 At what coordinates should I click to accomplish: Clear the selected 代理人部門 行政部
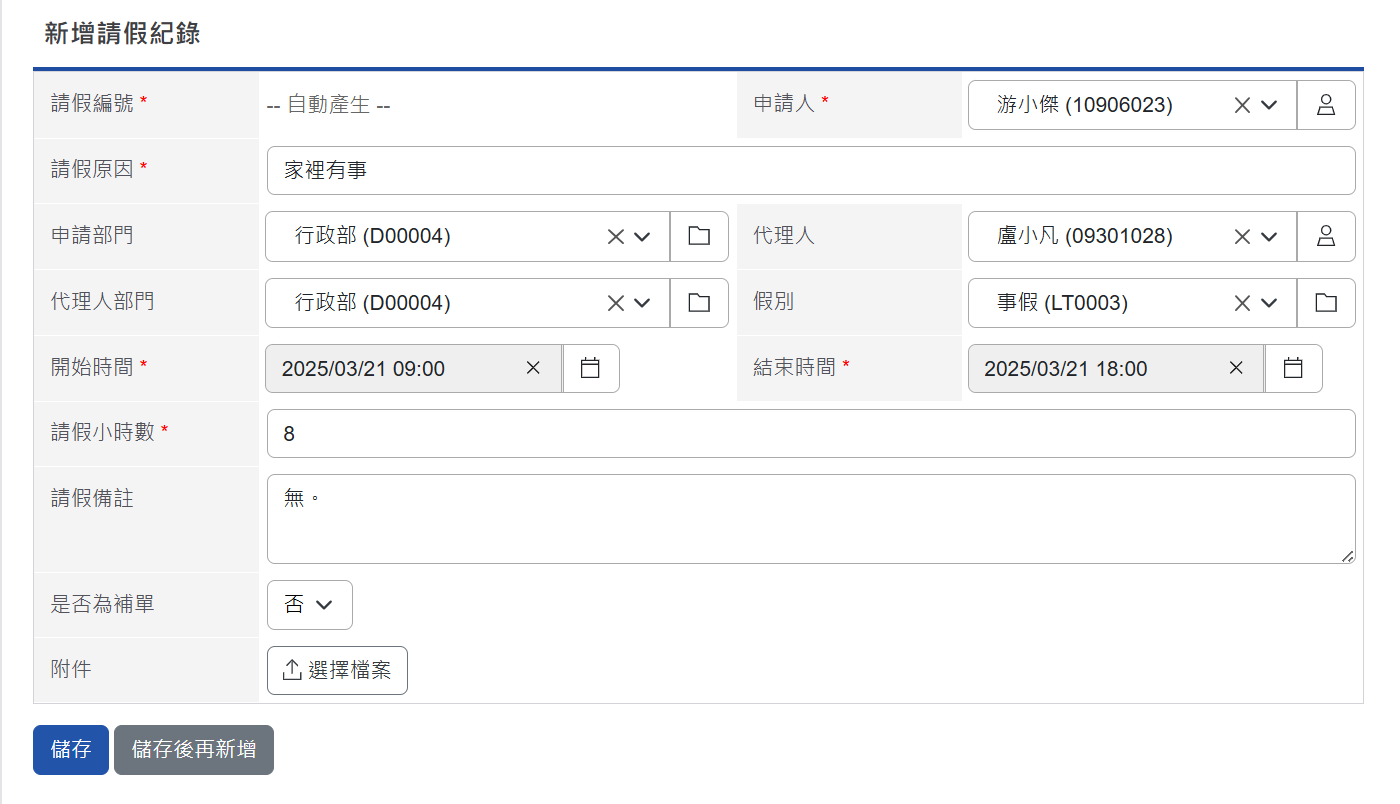point(614,303)
